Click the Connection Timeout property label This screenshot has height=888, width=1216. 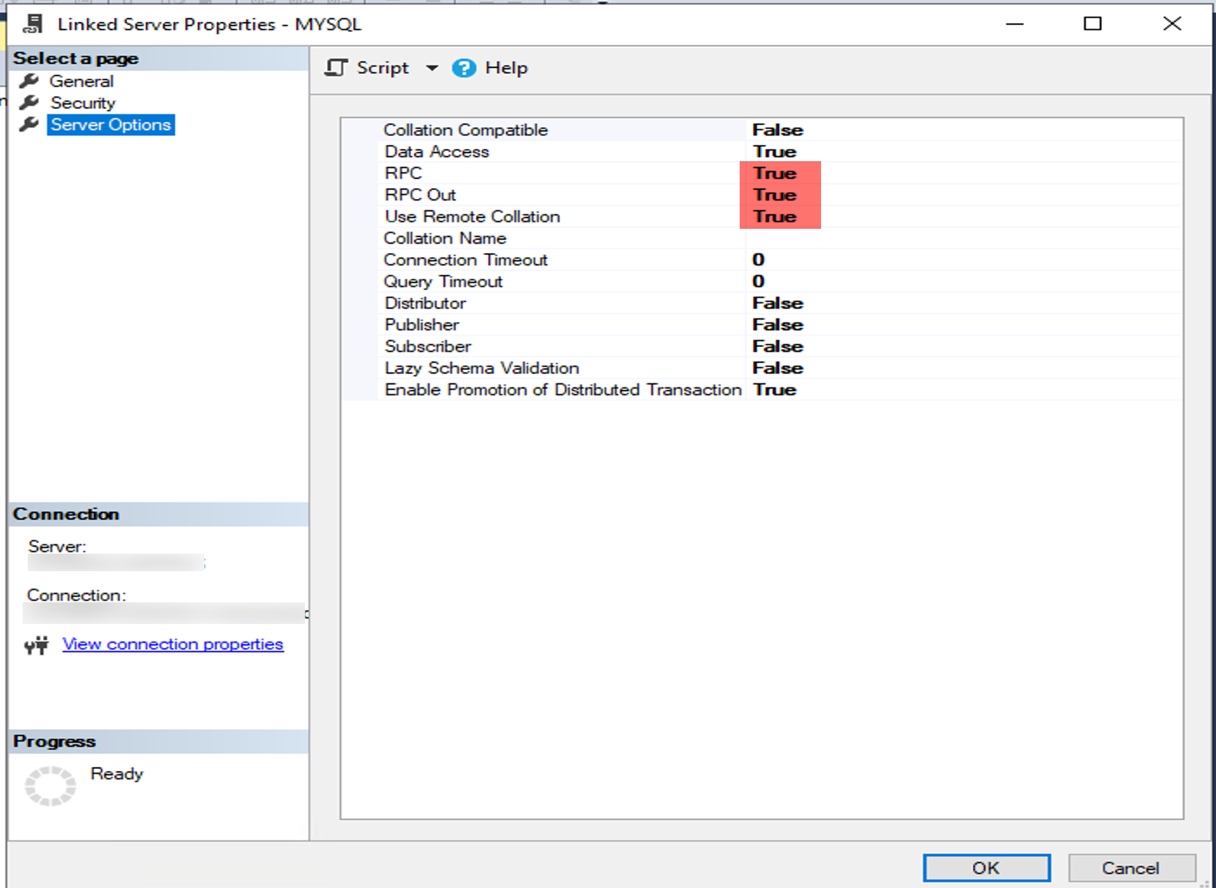pos(466,260)
